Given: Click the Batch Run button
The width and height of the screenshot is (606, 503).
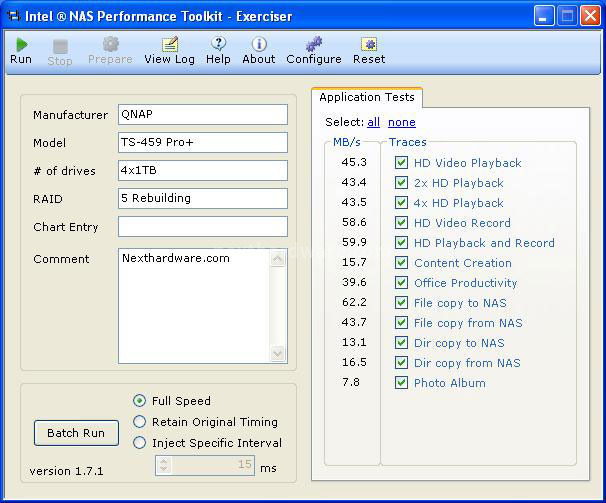Looking at the screenshot, I should (76, 433).
